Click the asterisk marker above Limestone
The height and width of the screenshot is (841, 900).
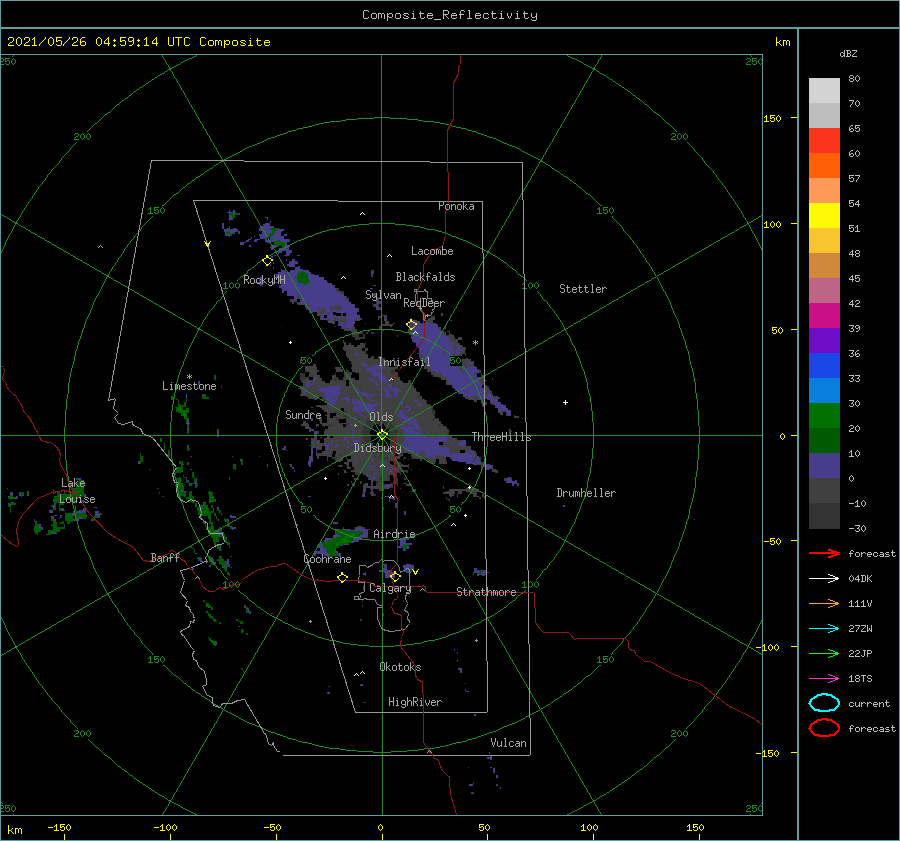pyautogui.click(x=189, y=377)
